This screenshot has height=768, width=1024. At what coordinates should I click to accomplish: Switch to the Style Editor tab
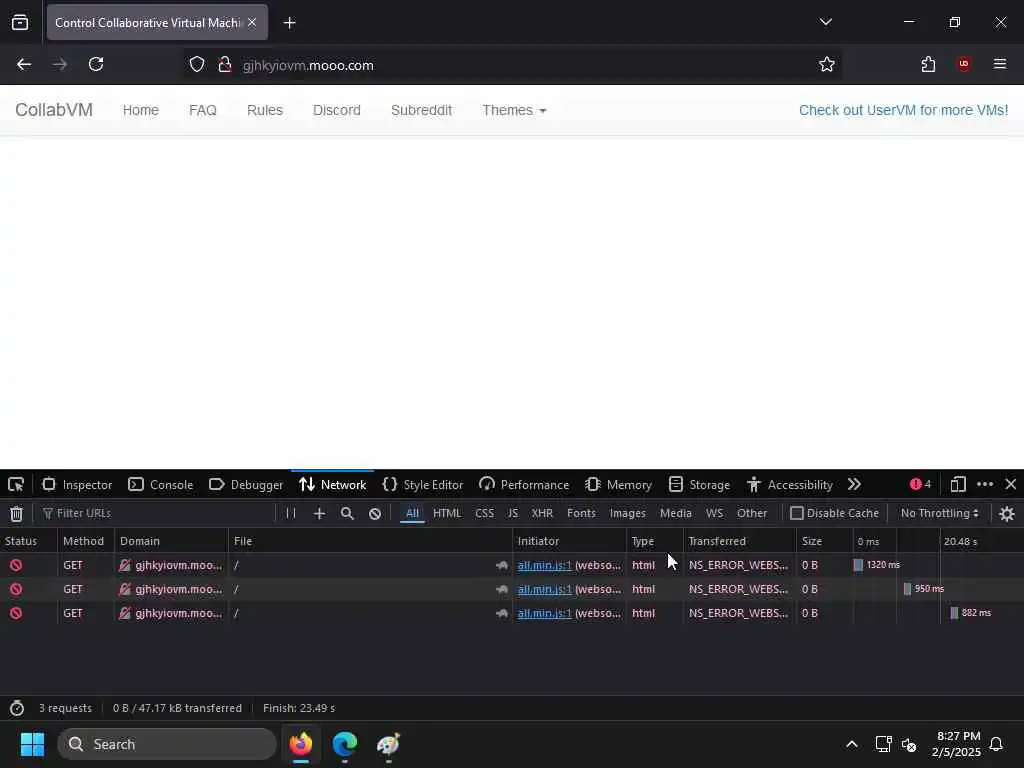[x=423, y=485]
